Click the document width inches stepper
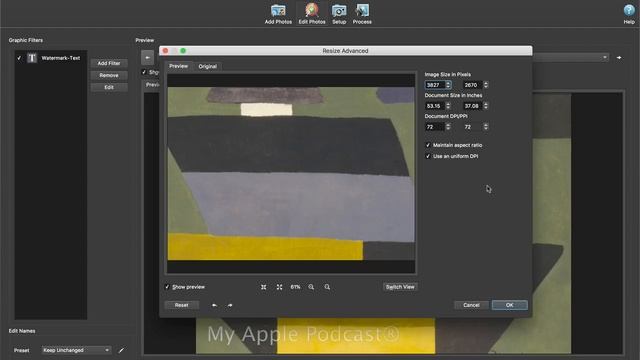 [448, 106]
